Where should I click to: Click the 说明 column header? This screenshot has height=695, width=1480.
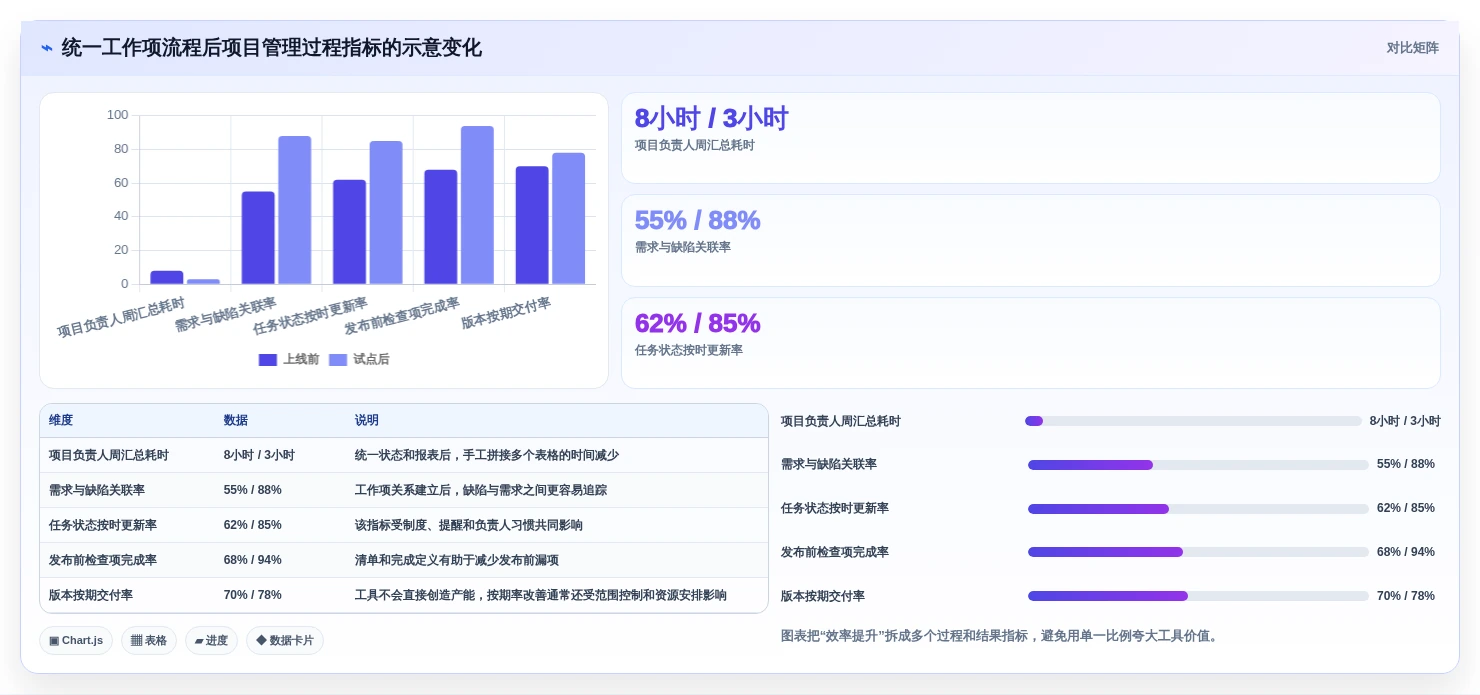[367, 420]
